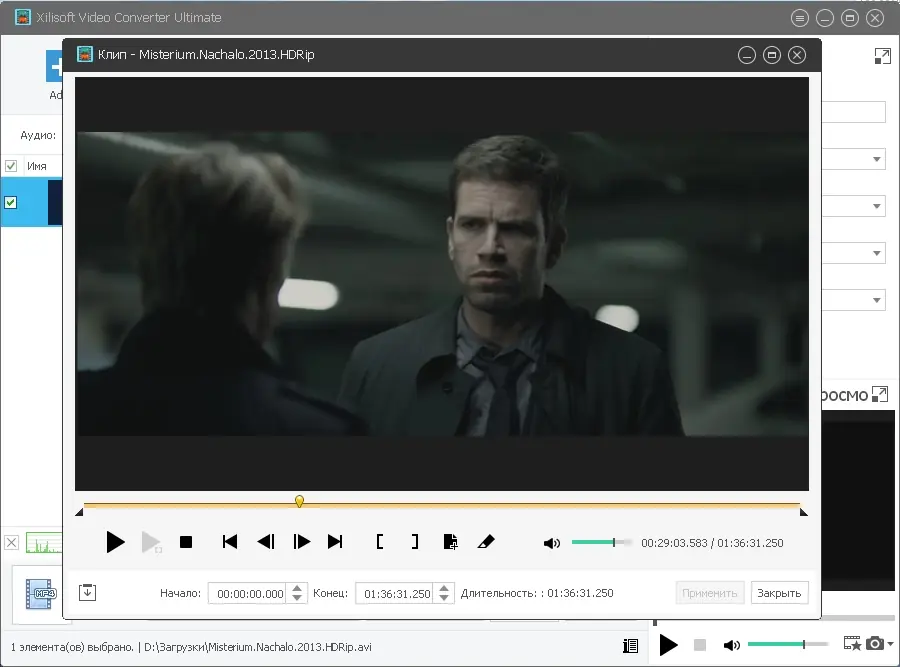This screenshot has height=667, width=900.
Task: Click the Закрыть button
Action: pyautogui.click(x=779, y=593)
